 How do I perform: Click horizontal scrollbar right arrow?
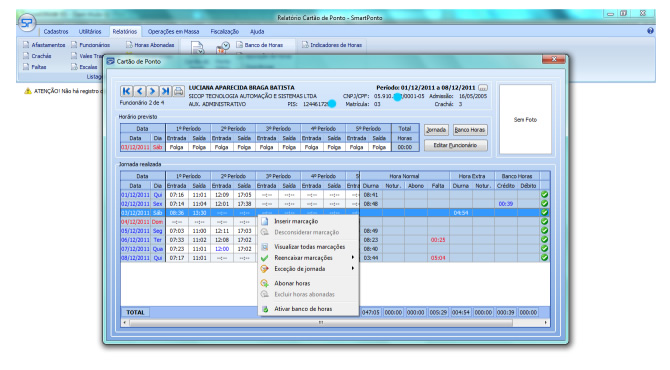pyautogui.click(x=546, y=323)
